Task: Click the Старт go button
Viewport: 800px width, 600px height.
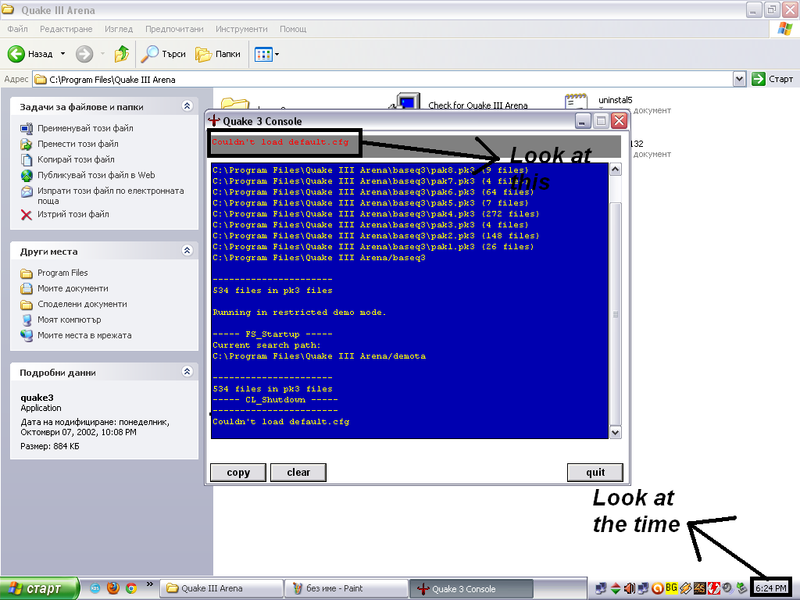Action: pyautogui.click(x=772, y=79)
